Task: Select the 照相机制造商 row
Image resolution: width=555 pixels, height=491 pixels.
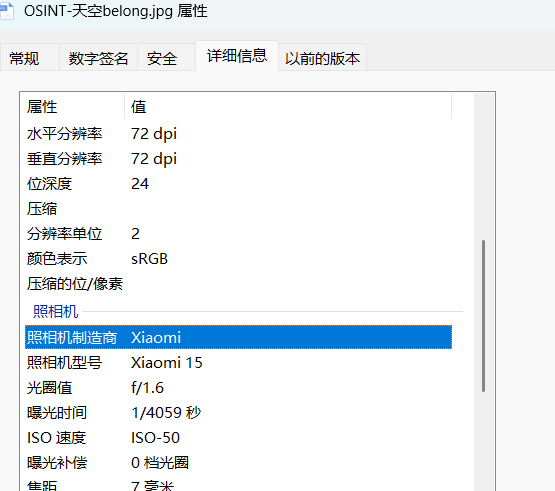Action: point(238,337)
